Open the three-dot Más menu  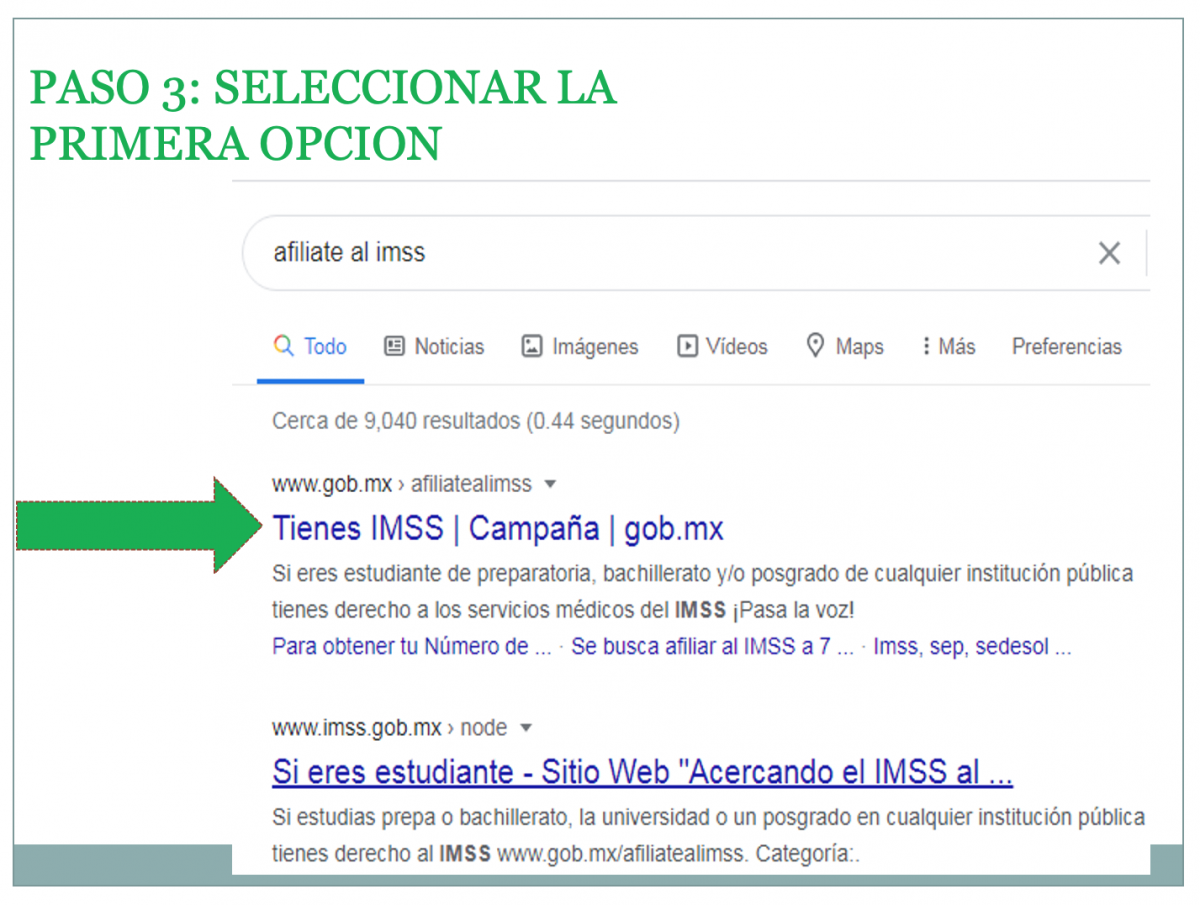click(926, 347)
